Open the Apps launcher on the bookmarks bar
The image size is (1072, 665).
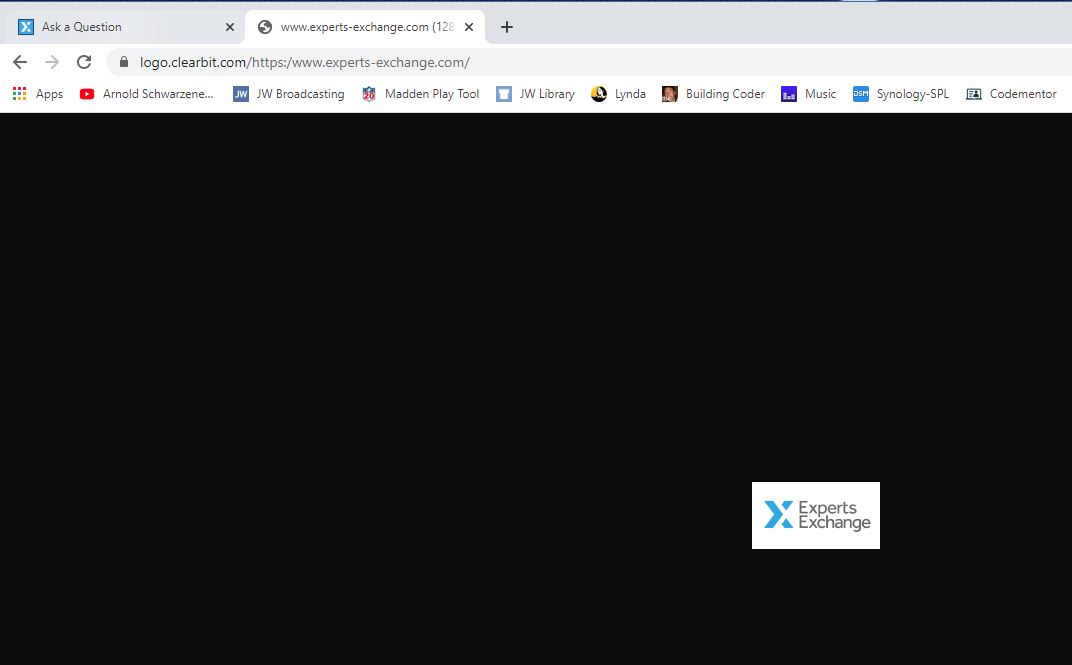click(x=18, y=94)
